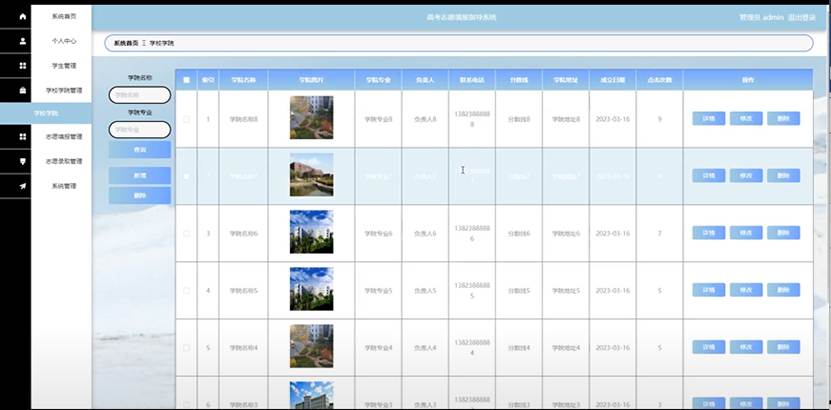Viewport: 831px width, 410px height.
Task: Open the 个人中心 sidebar menu
Action: point(64,41)
